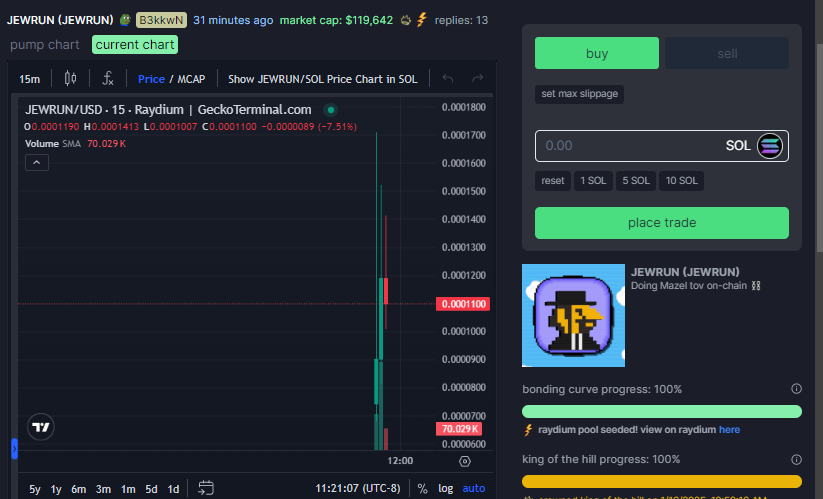Toggle percent scale on chart
This screenshot has width=823, height=499.
tap(423, 489)
